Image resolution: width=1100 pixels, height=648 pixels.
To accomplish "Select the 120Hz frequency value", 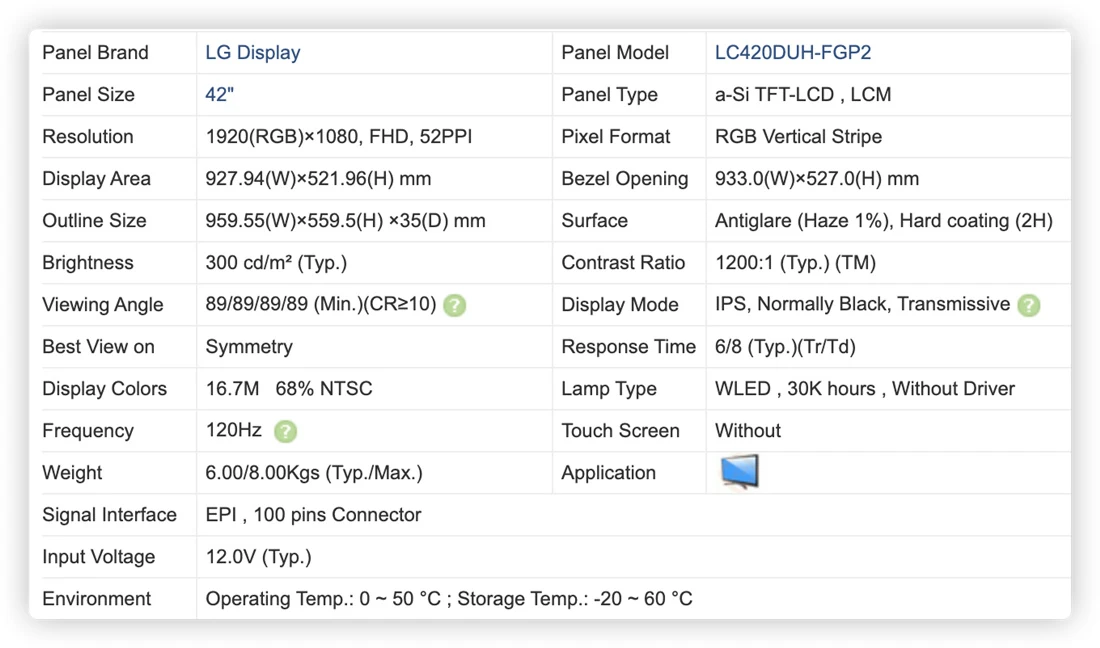I will pos(234,431).
